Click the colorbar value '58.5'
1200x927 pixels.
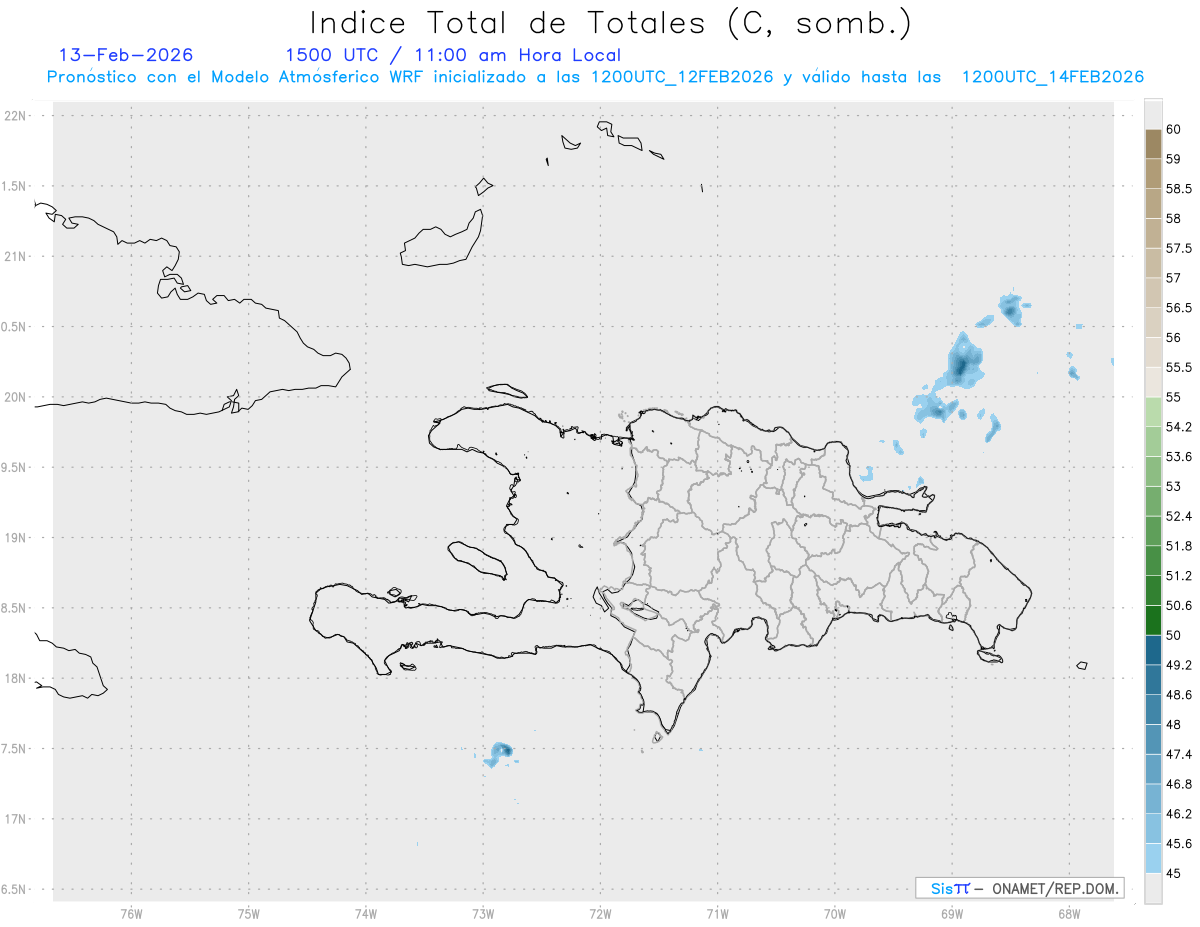pyautogui.click(x=1179, y=189)
